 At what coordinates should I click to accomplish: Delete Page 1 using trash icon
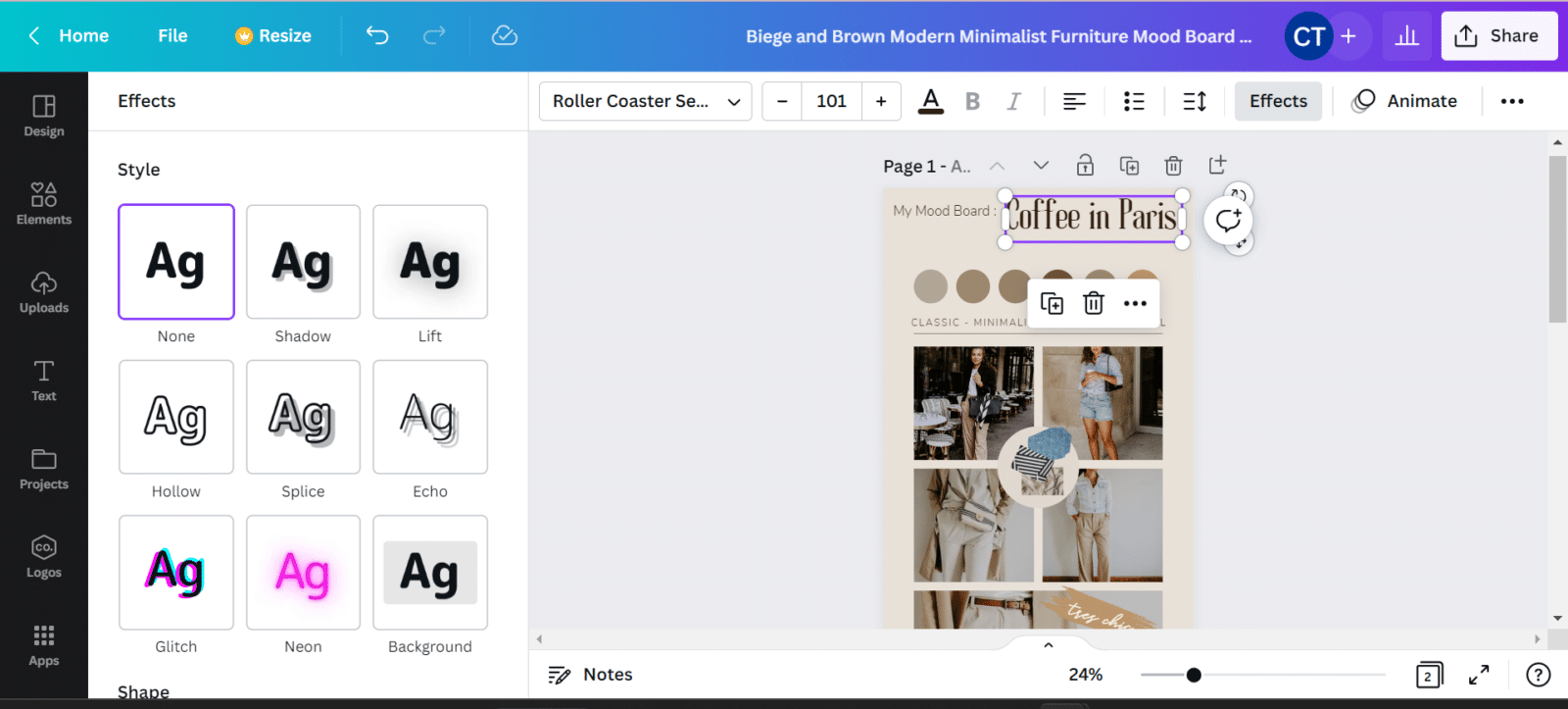1173,165
